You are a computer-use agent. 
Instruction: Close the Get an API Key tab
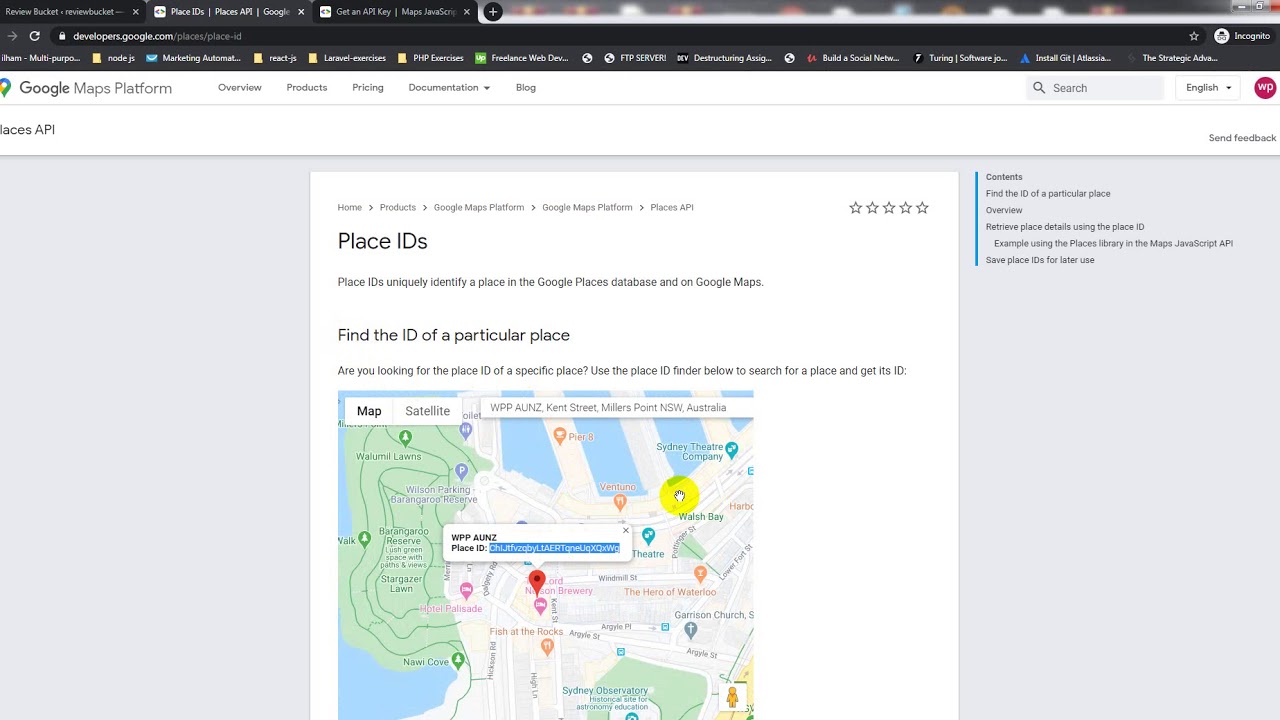[x=466, y=12]
